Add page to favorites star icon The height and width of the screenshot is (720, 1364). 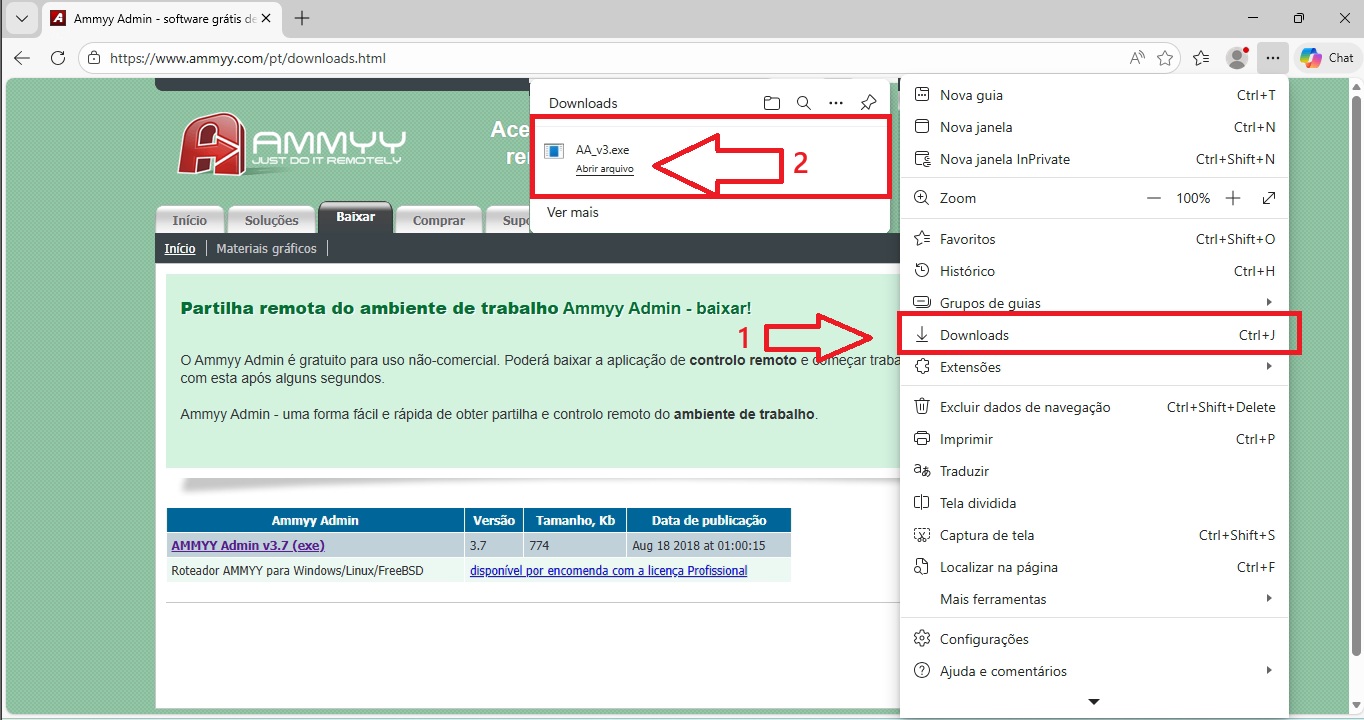[x=1165, y=58]
